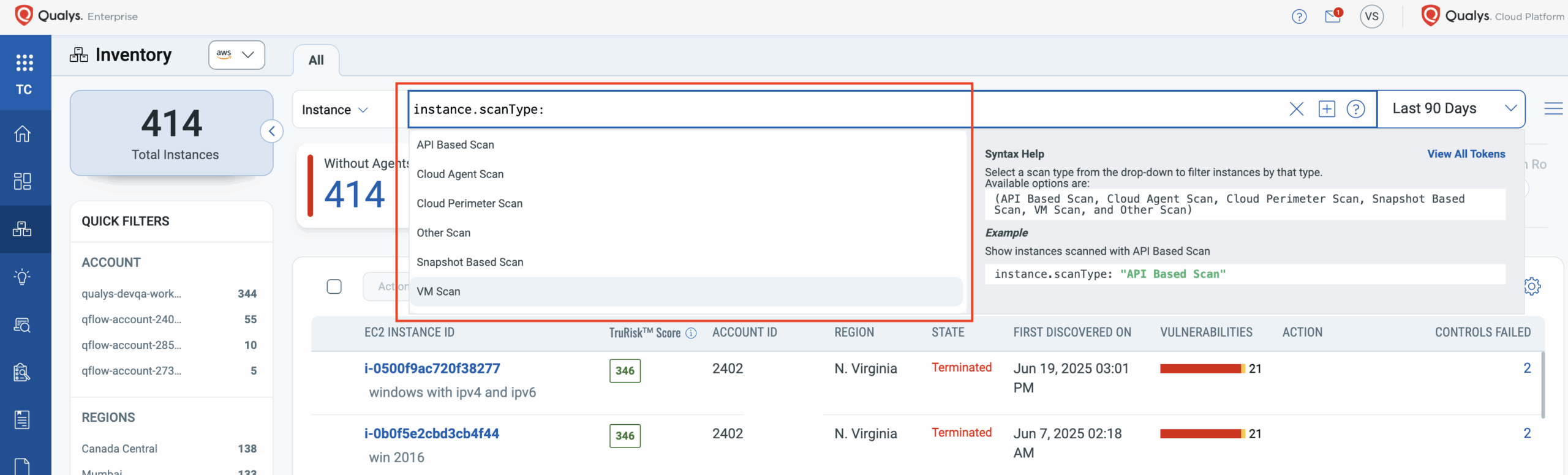Open the AWS cloud provider dropdown
Image resolution: width=1568 pixels, height=475 pixels.
pos(236,55)
